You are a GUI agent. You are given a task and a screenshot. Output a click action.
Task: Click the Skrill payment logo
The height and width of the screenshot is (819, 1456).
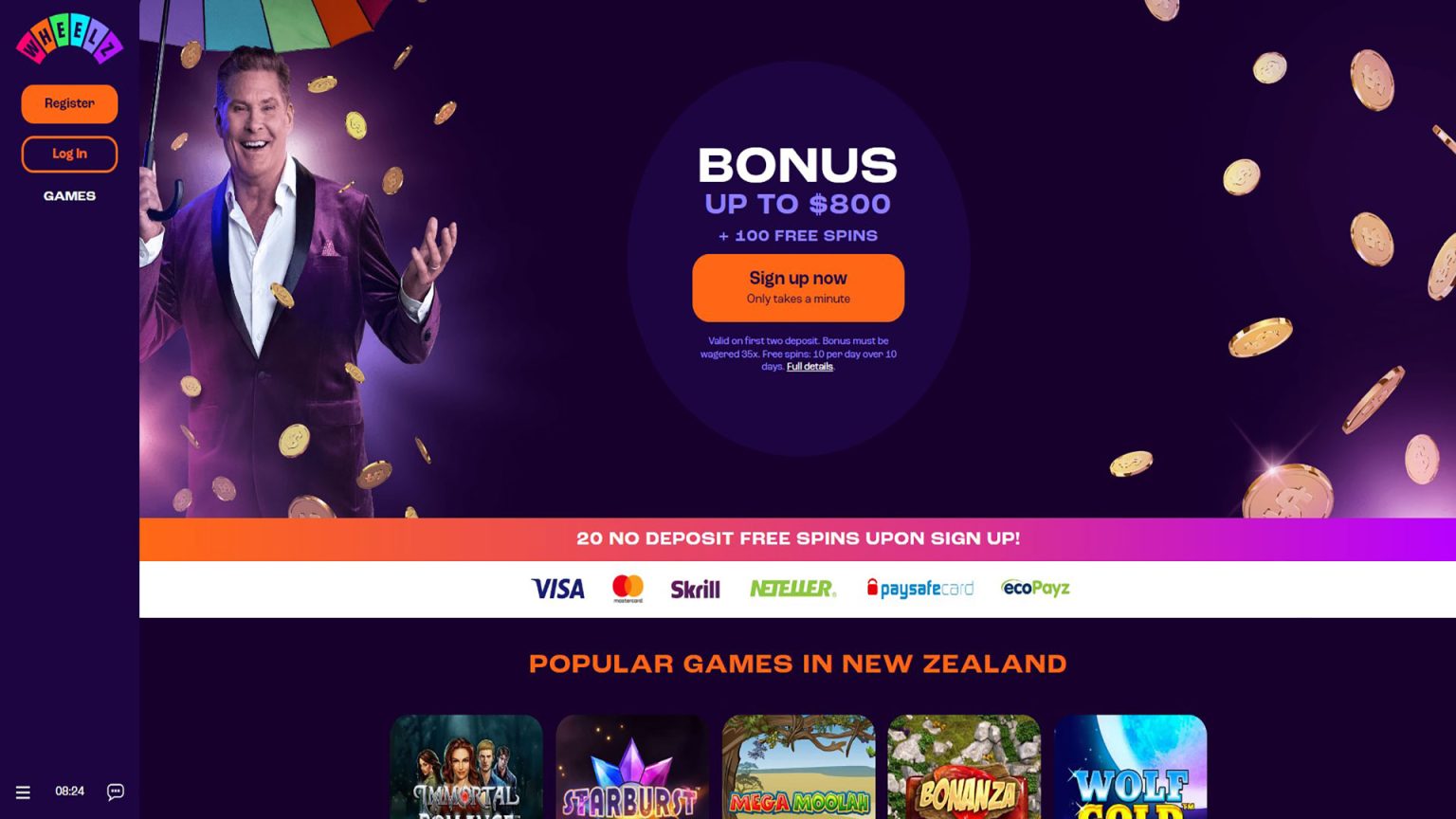696,589
